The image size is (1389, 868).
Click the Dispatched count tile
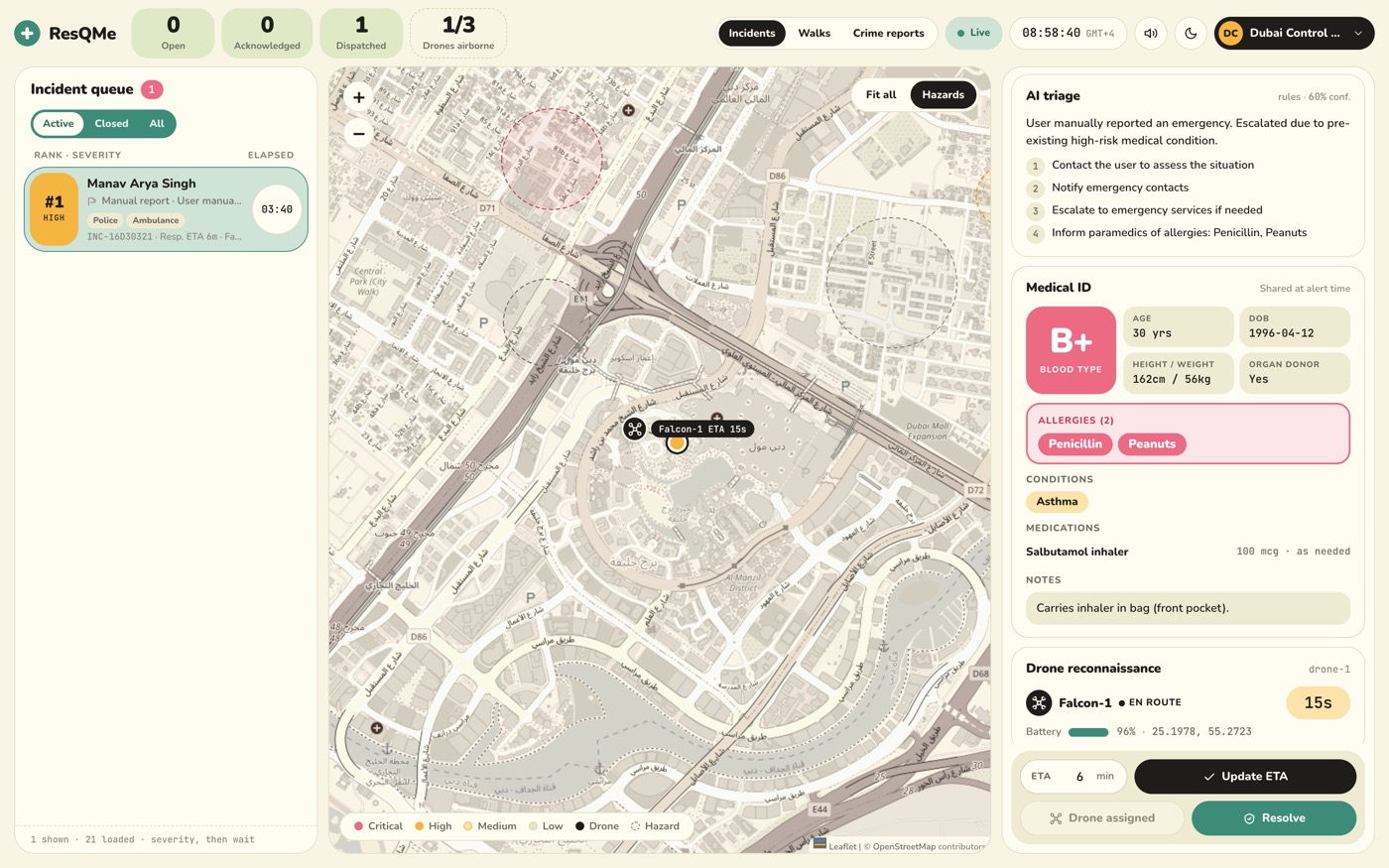coord(361,33)
